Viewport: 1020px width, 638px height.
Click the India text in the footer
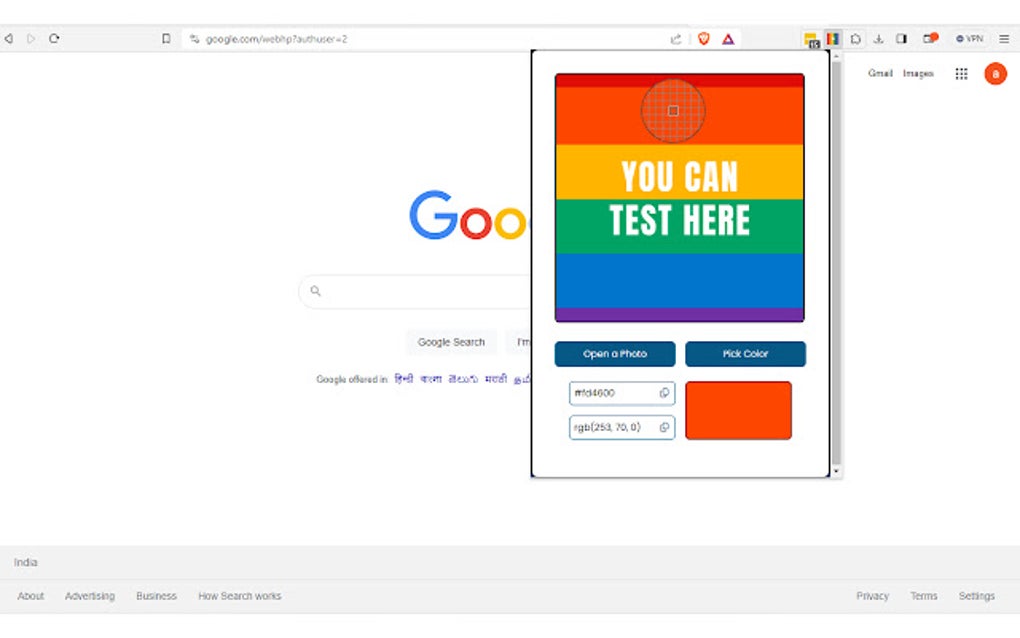click(x=25, y=562)
